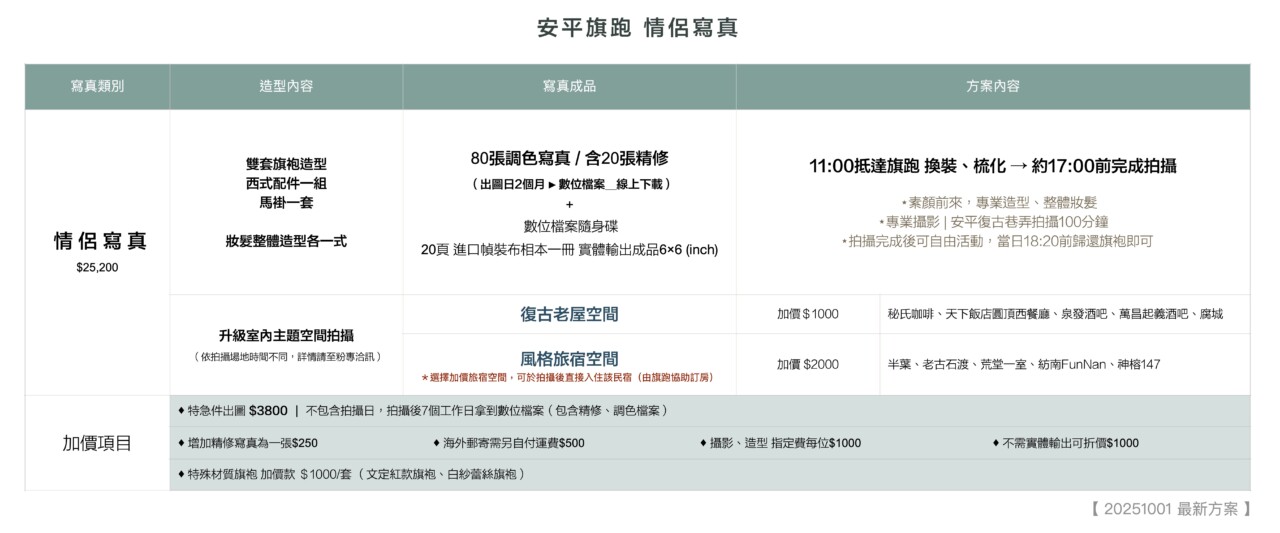
Task: Click the 復古老屋空間 option
Action: point(569,314)
